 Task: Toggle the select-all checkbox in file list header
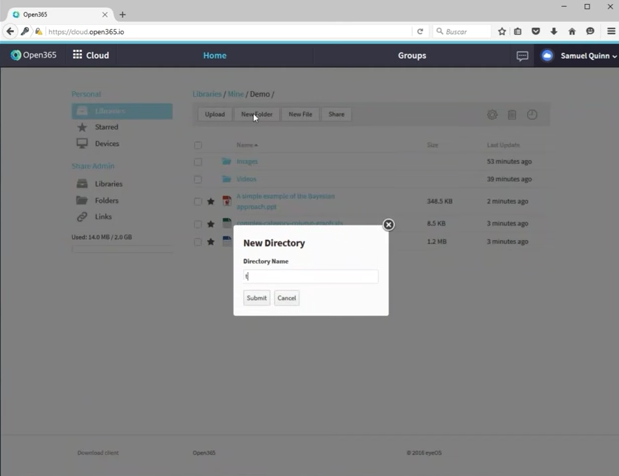click(x=198, y=146)
